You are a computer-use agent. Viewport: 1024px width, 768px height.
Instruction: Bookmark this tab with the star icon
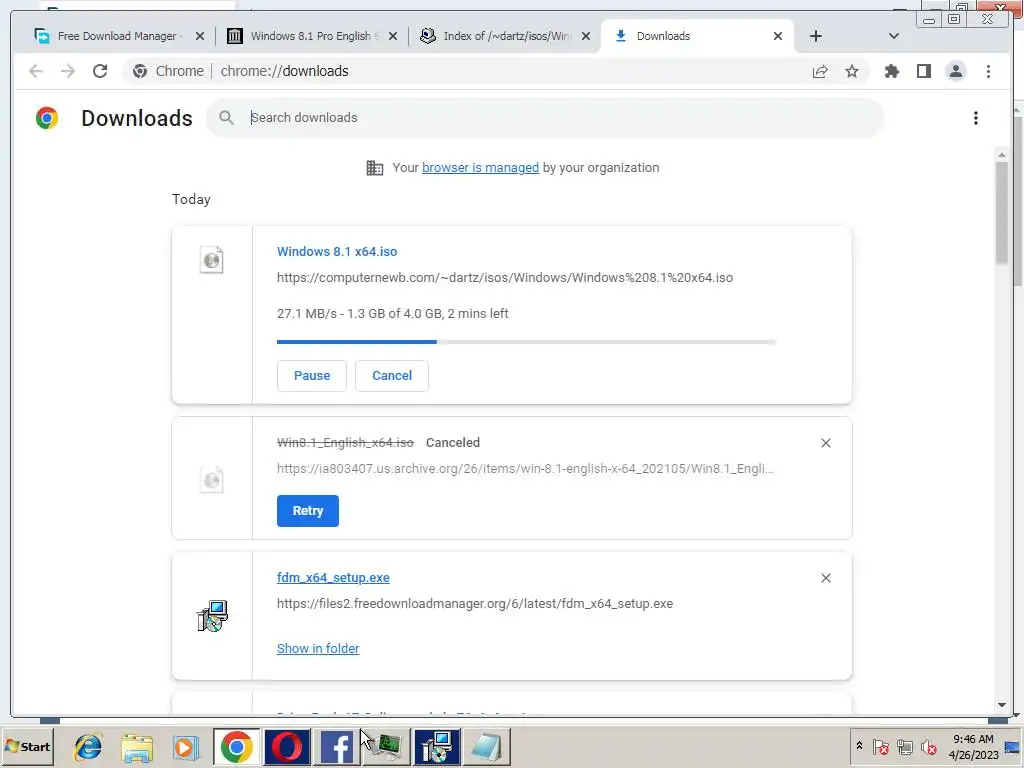tap(852, 71)
